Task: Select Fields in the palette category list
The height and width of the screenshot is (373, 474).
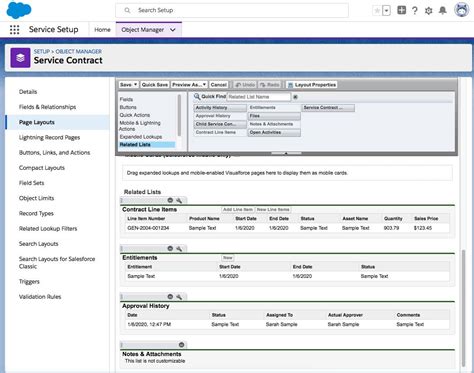Action: [x=126, y=99]
